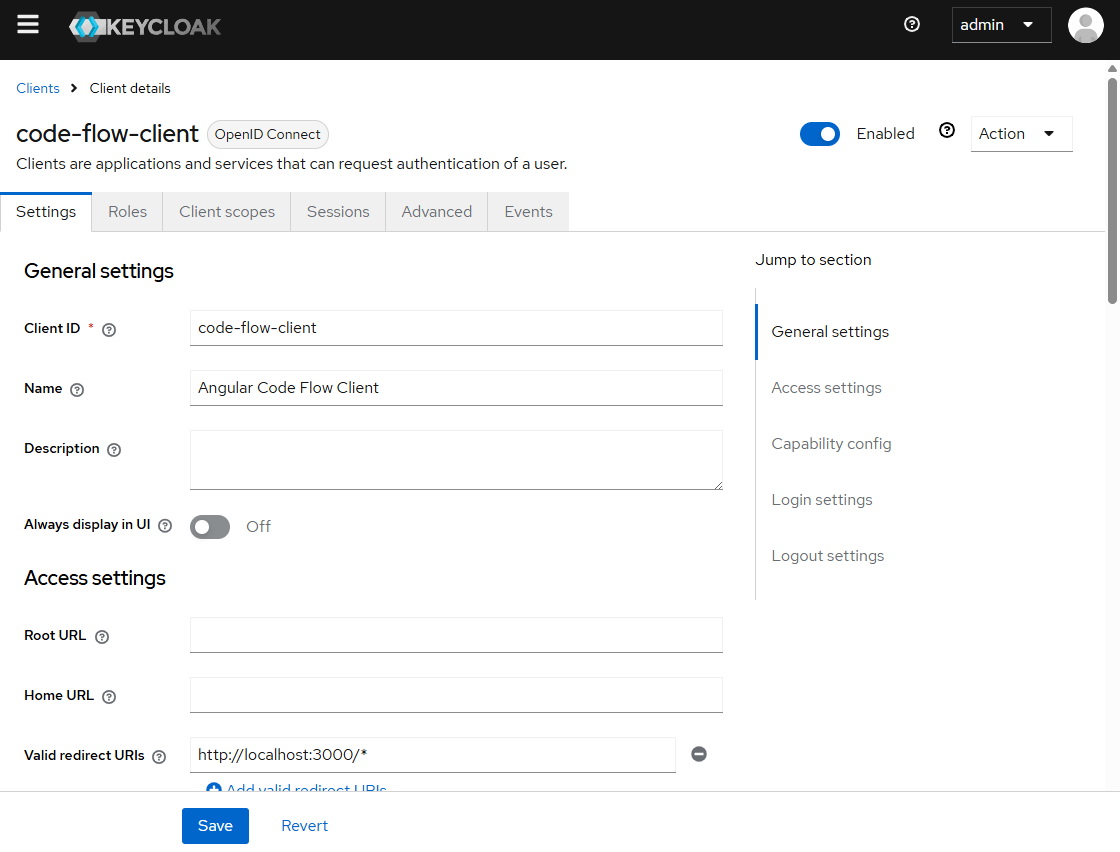The image size is (1120, 852).
Task: Click the Valid redirect URIs input
Action: click(432, 755)
